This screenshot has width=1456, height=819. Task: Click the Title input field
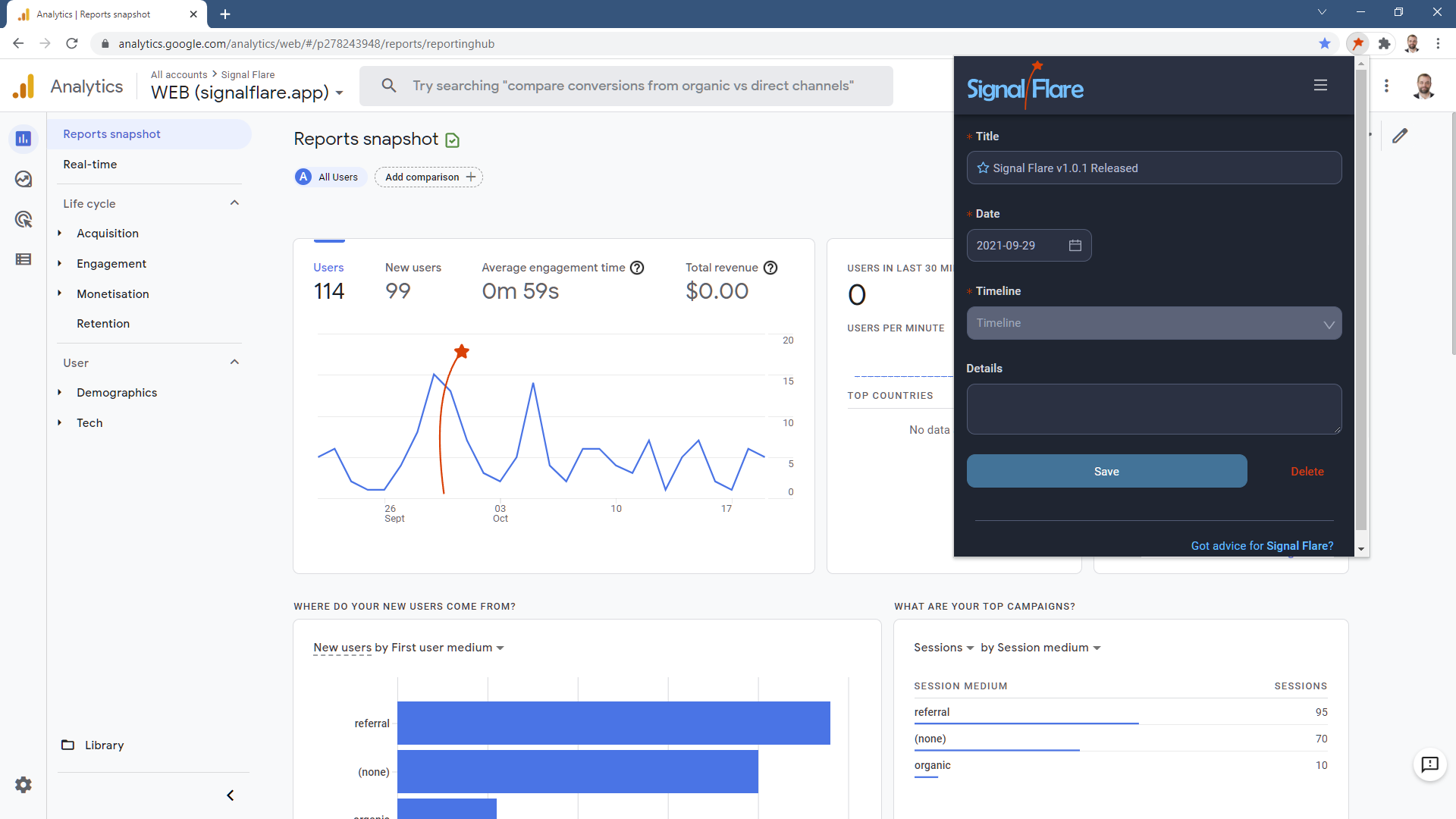tap(1153, 168)
